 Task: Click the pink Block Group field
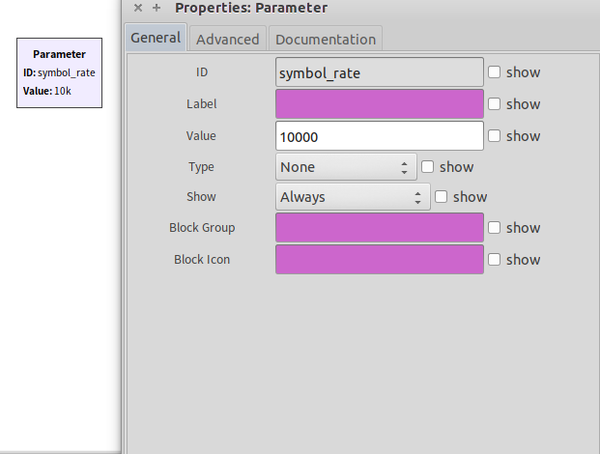tap(380, 228)
